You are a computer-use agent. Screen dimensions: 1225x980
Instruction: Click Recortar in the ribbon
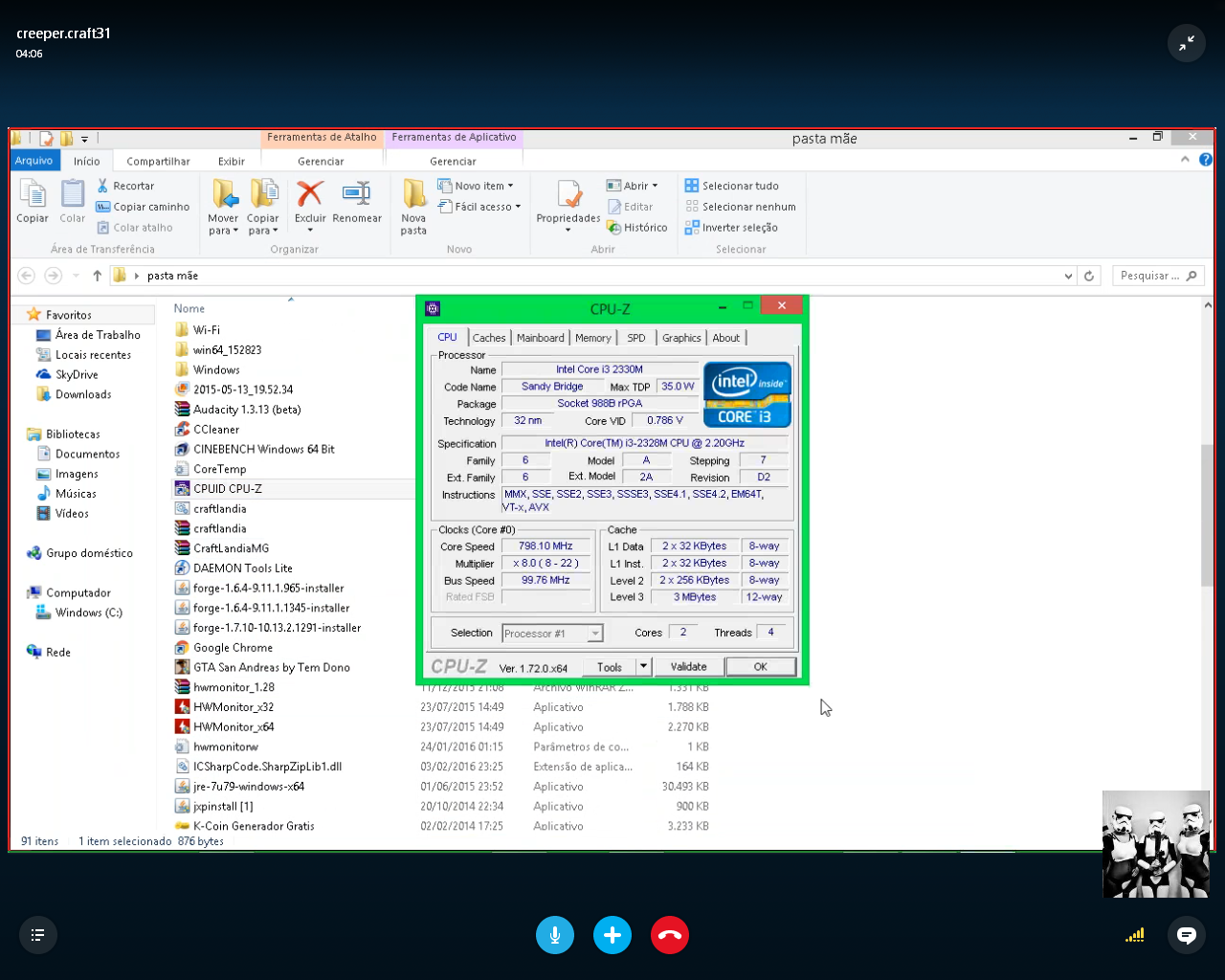[125, 186]
